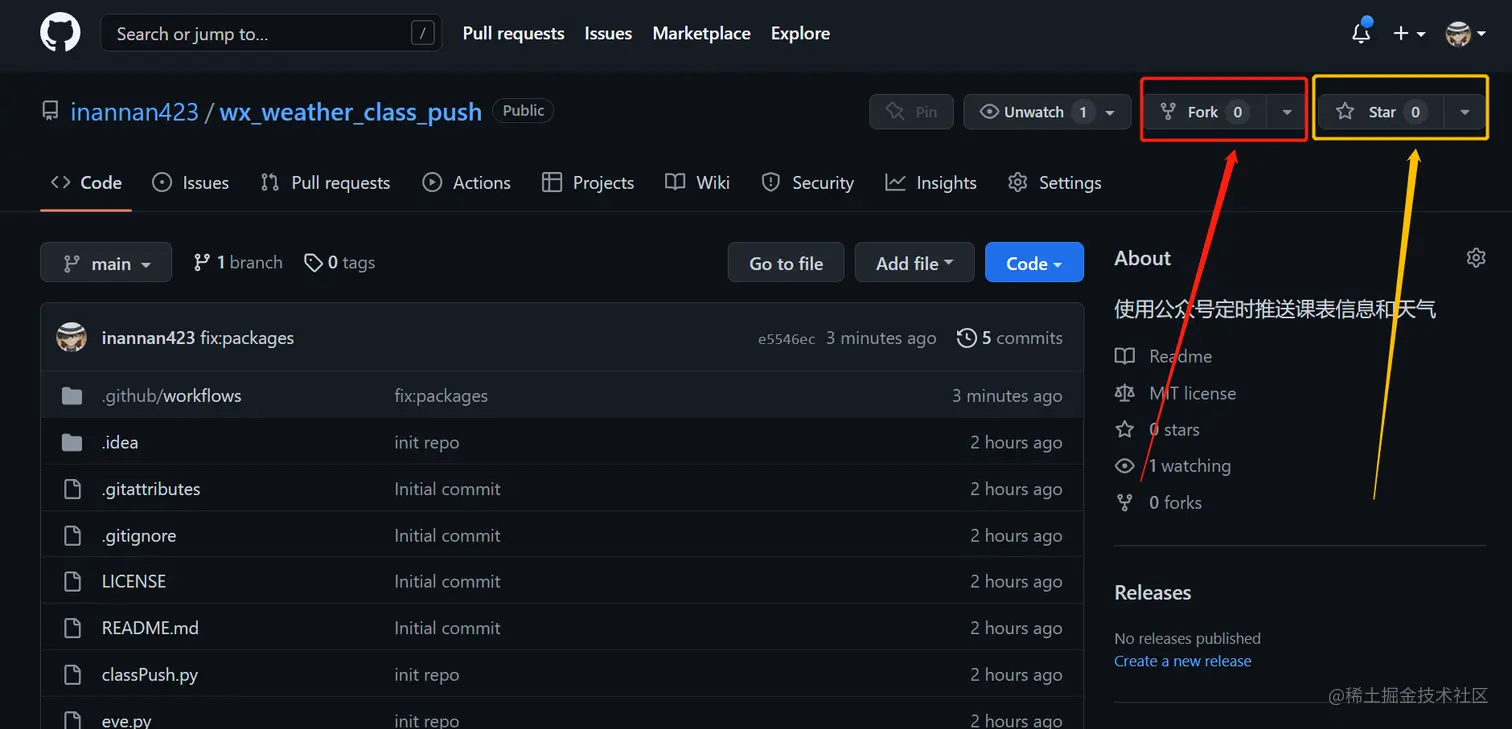Star the repository
The height and width of the screenshot is (729, 1512).
pyautogui.click(x=1381, y=112)
